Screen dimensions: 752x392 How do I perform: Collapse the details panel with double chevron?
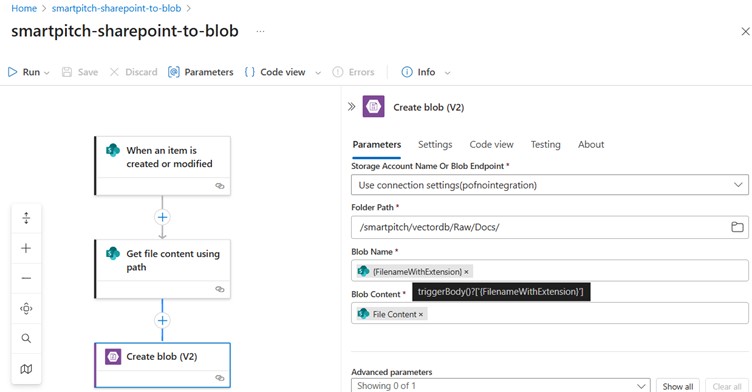[352, 107]
